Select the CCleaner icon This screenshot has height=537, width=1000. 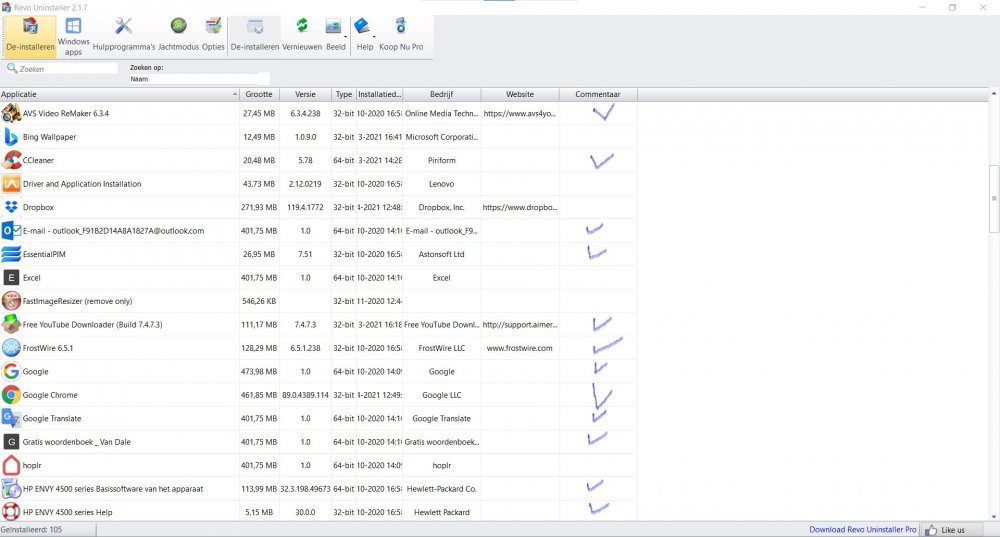click(x=11, y=160)
